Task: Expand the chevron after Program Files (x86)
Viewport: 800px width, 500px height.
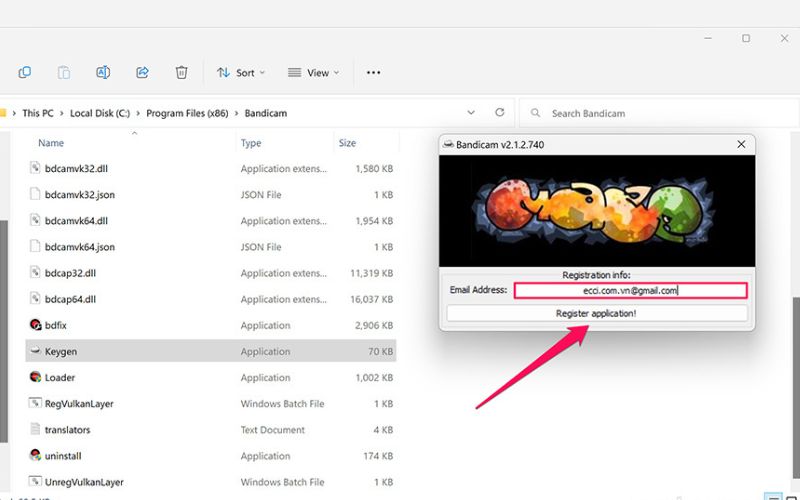Action: pos(237,113)
